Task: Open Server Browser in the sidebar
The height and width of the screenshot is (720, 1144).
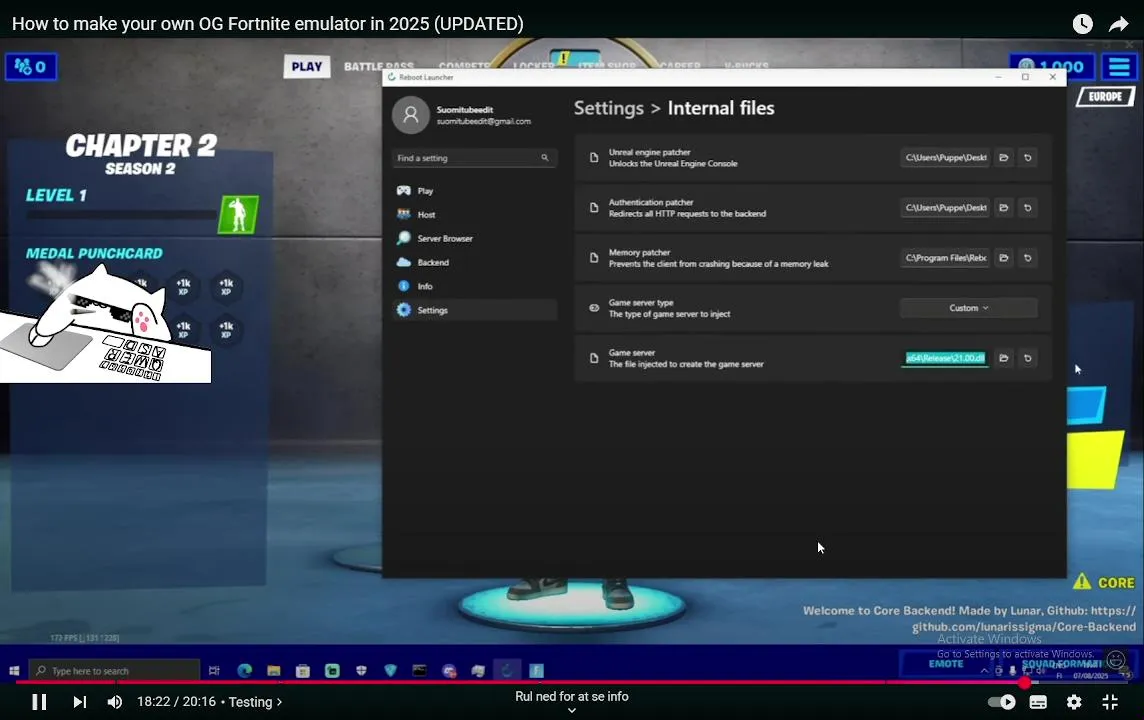Action: tap(474, 239)
